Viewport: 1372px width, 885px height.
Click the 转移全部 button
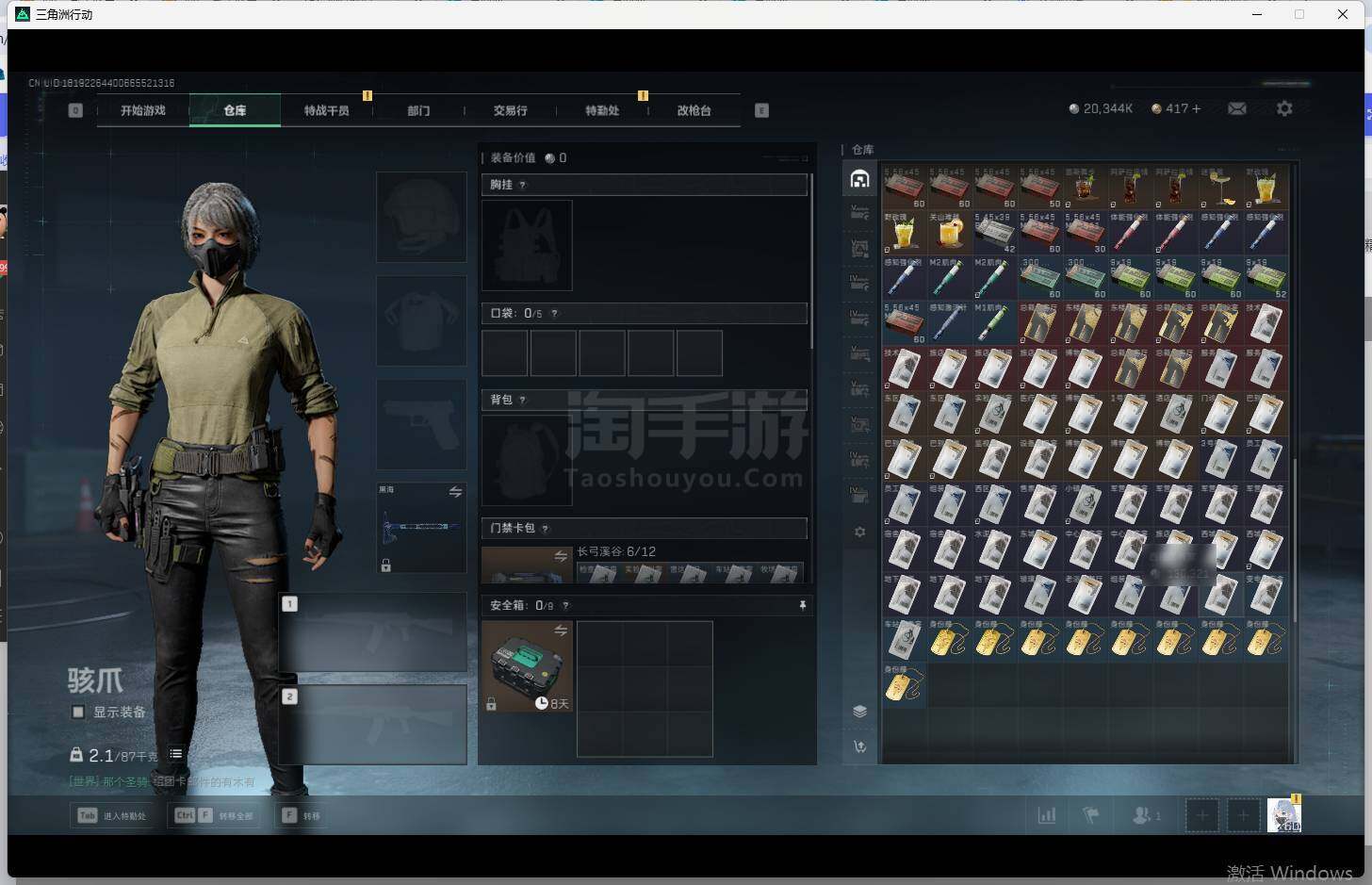pyautogui.click(x=215, y=815)
